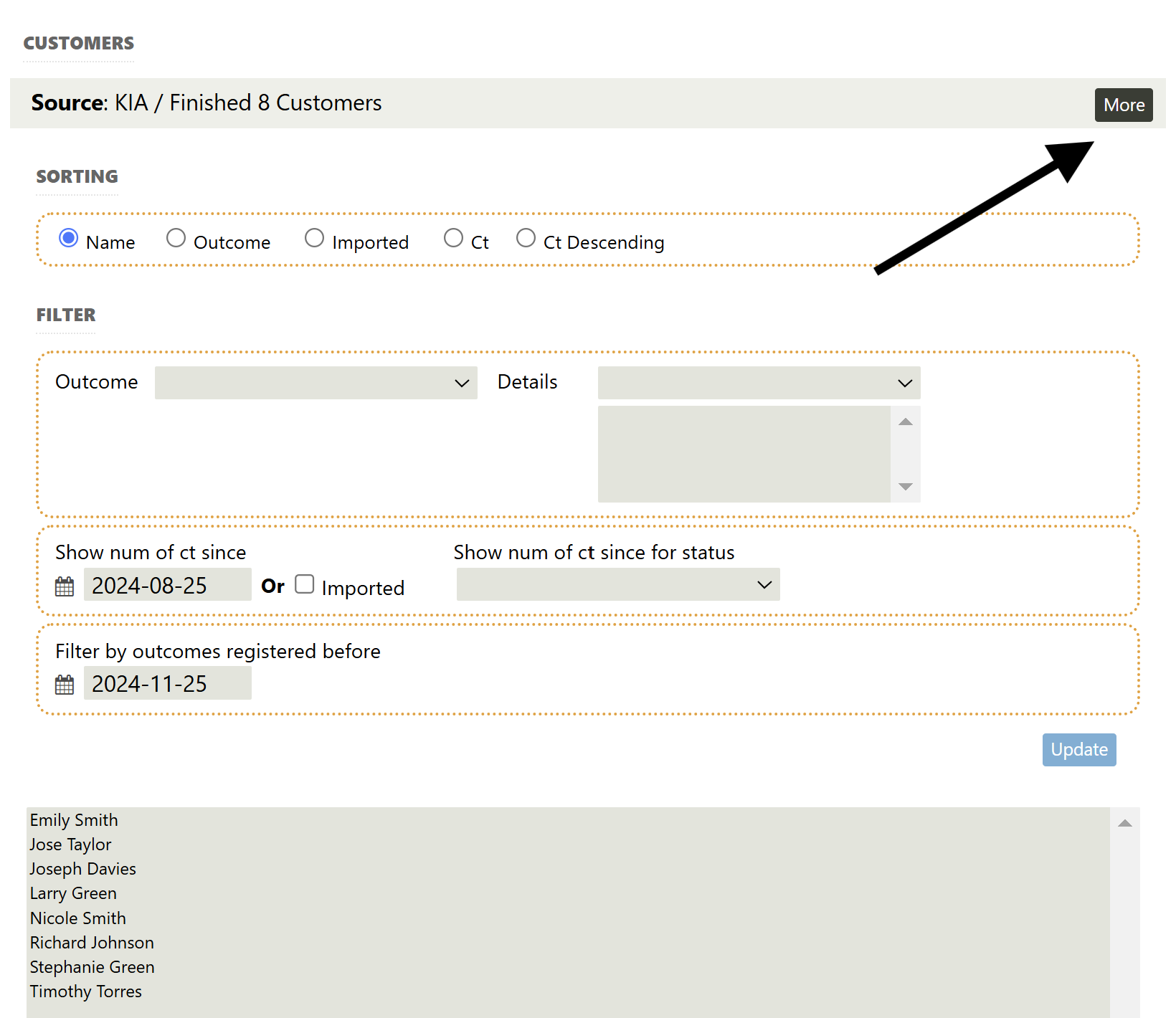Open calendar for ct since date
Image resolution: width=1176 pixels, height=1018 pixels.
coord(65,586)
